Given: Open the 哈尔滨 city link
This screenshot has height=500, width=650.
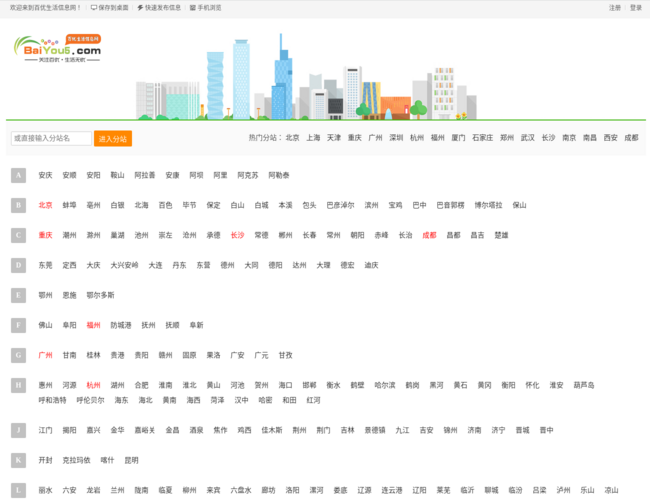Looking at the screenshot, I should tap(385, 385).
